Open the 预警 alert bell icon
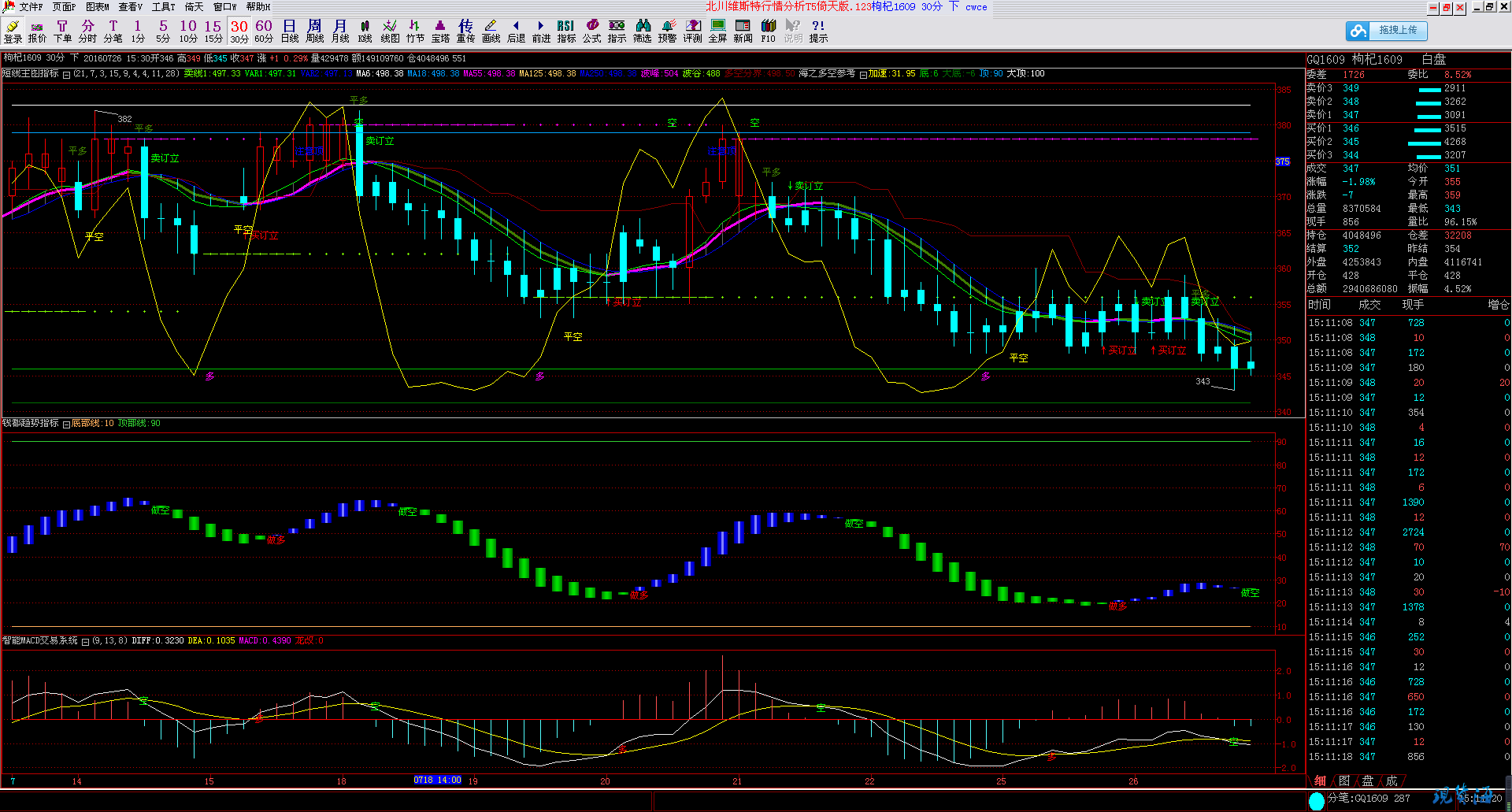This screenshot has height=812, width=1512. 667,31
